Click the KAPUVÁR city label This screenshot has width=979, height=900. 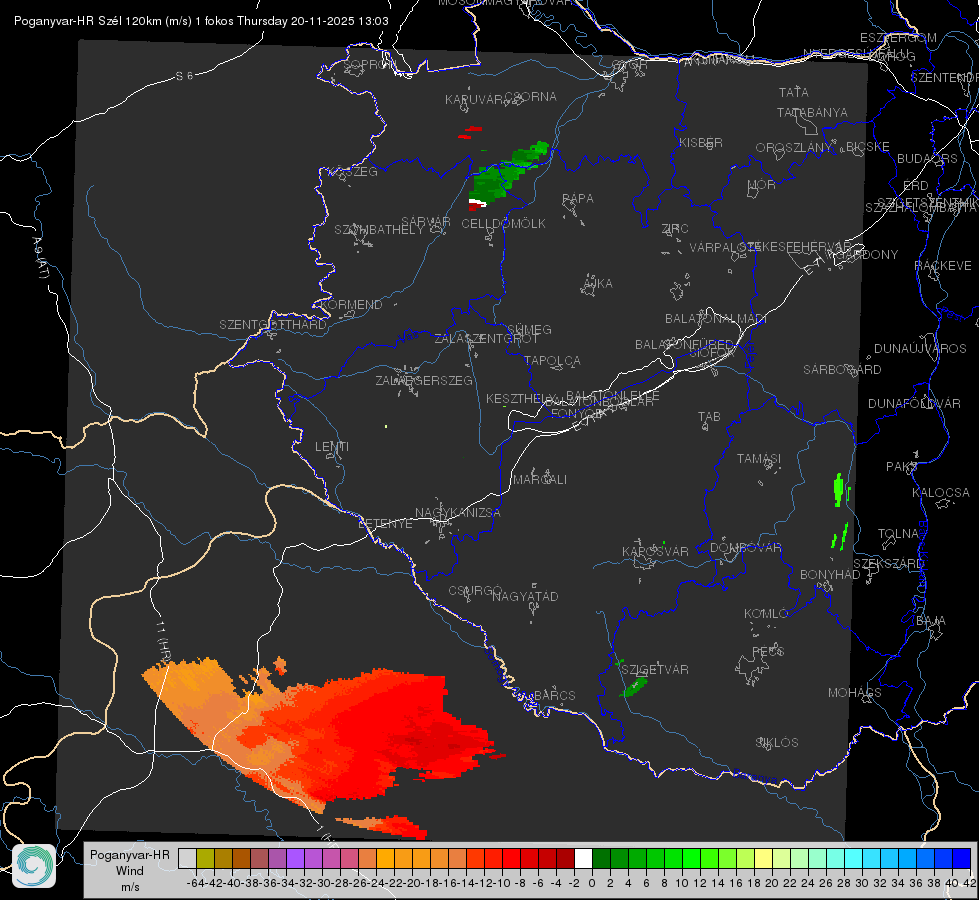click(474, 100)
